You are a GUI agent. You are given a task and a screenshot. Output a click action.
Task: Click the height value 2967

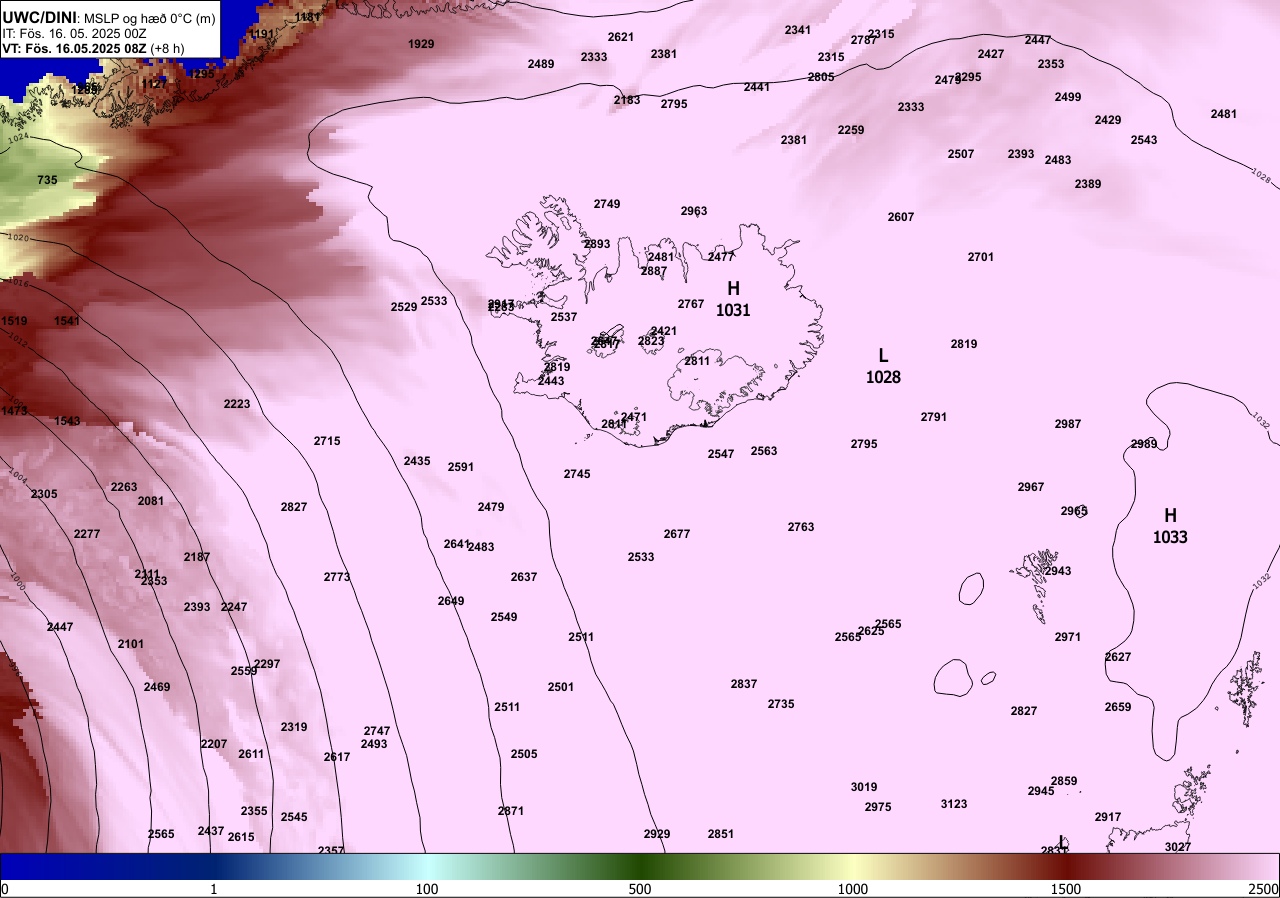click(x=1031, y=487)
